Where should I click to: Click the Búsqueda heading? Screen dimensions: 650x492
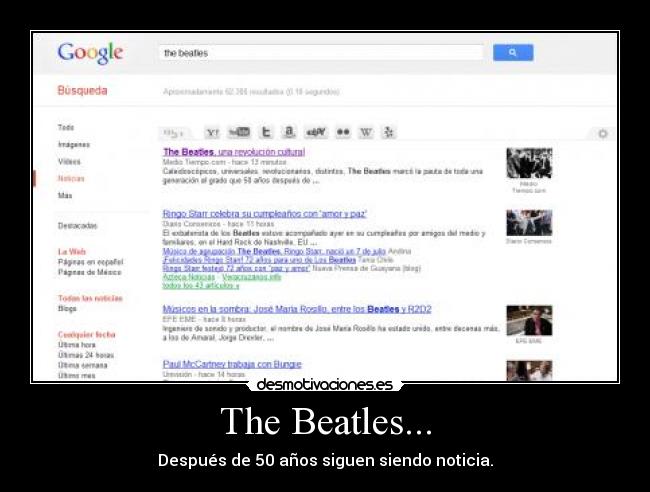[x=82, y=90]
